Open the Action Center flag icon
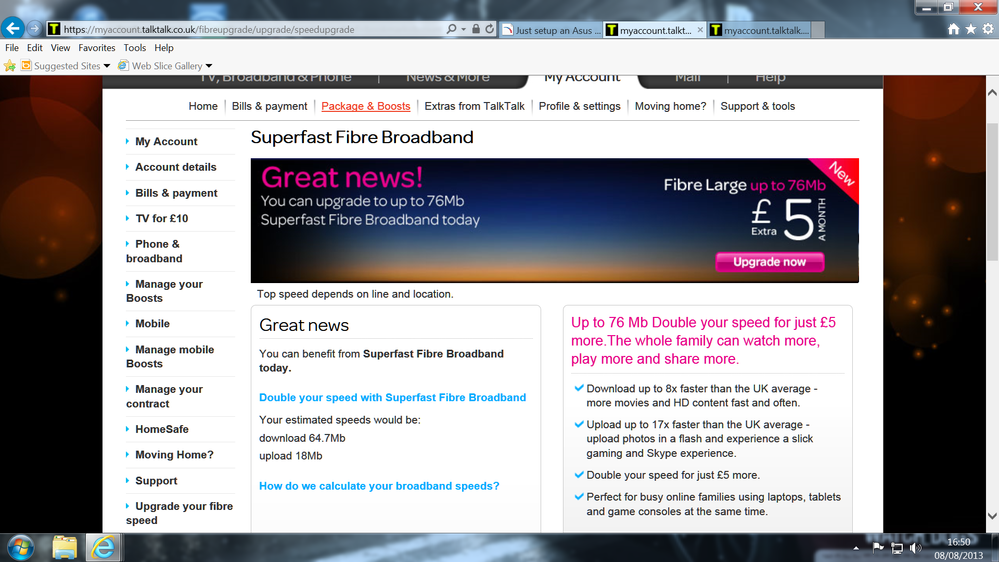The width and height of the screenshot is (999, 562). click(x=878, y=547)
